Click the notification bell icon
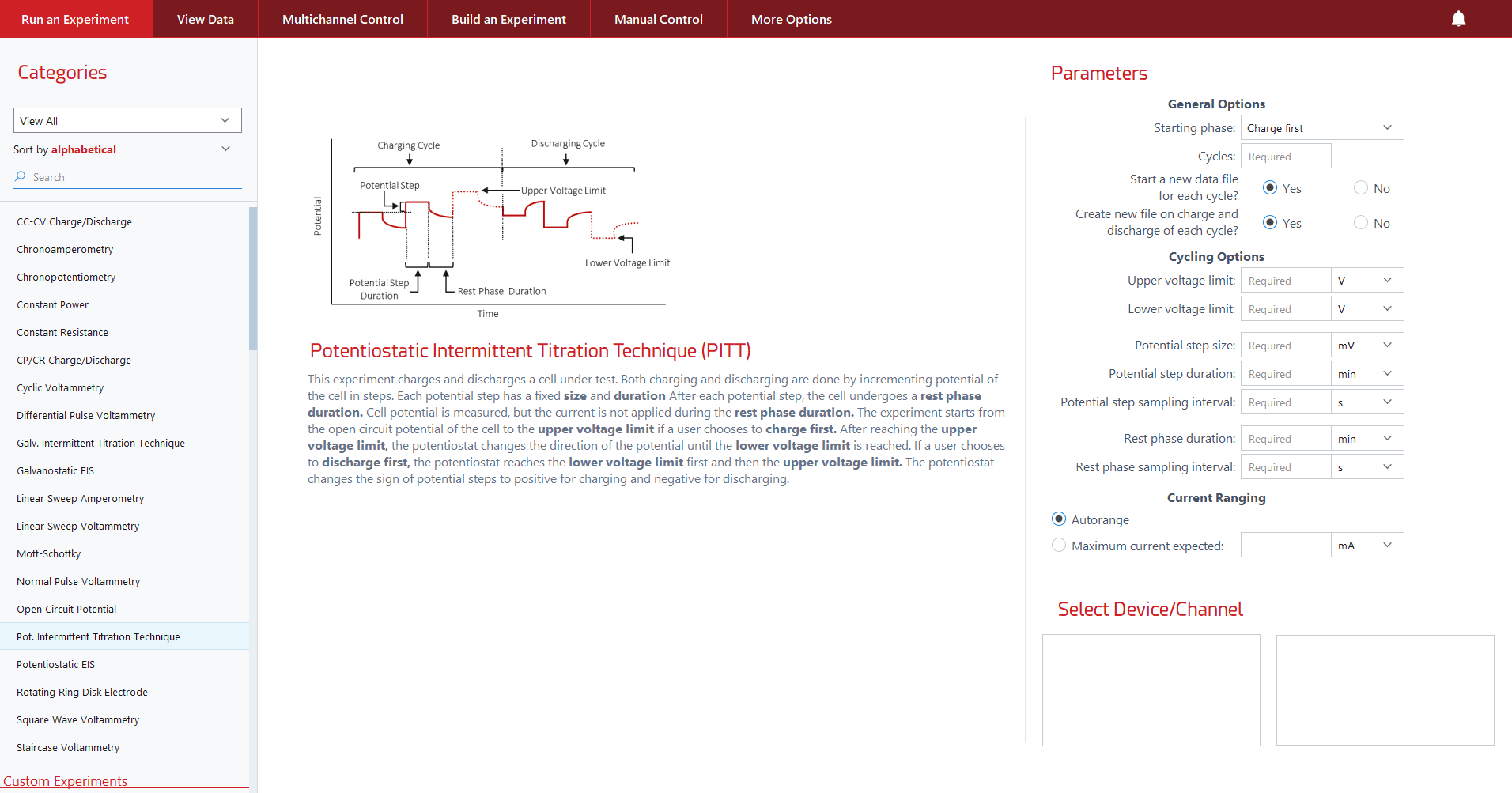This screenshot has height=793, width=1512. [1458, 19]
